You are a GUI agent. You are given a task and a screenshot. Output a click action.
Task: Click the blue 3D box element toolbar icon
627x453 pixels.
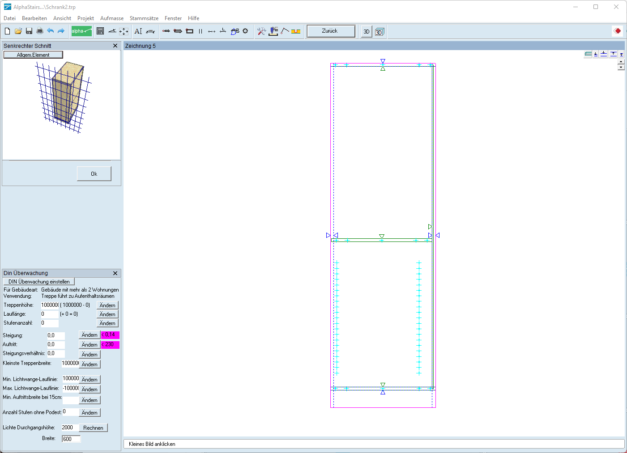pos(235,31)
